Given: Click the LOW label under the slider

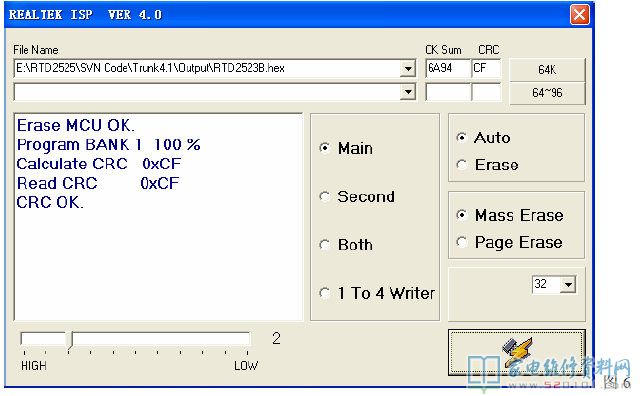Looking at the screenshot, I should click(246, 366).
